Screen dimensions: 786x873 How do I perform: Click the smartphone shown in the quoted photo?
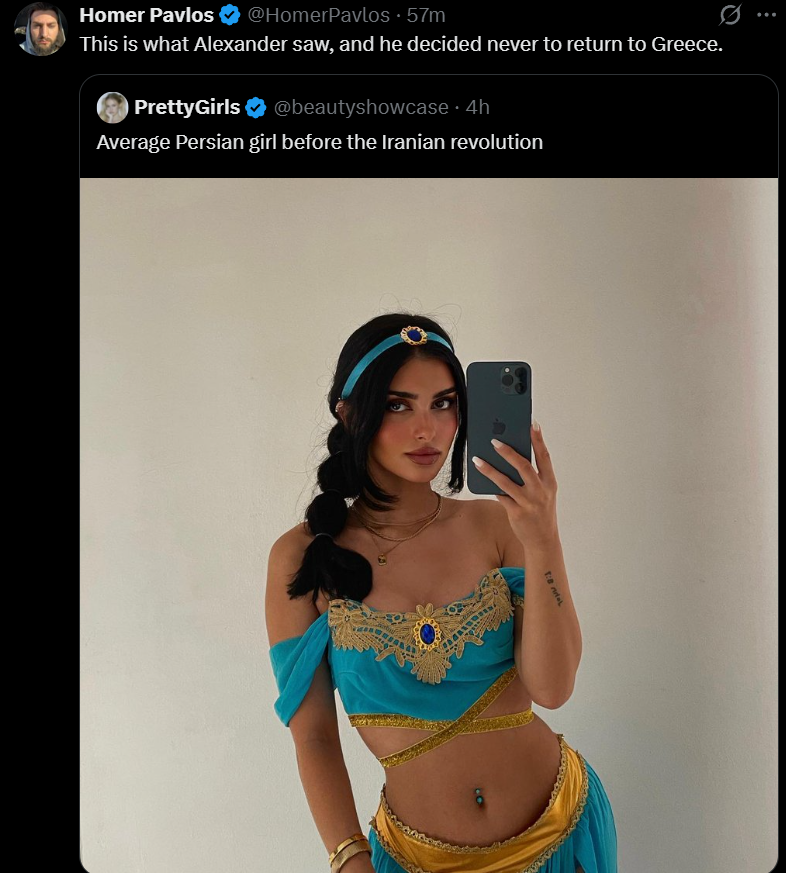pyautogui.click(x=499, y=428)
